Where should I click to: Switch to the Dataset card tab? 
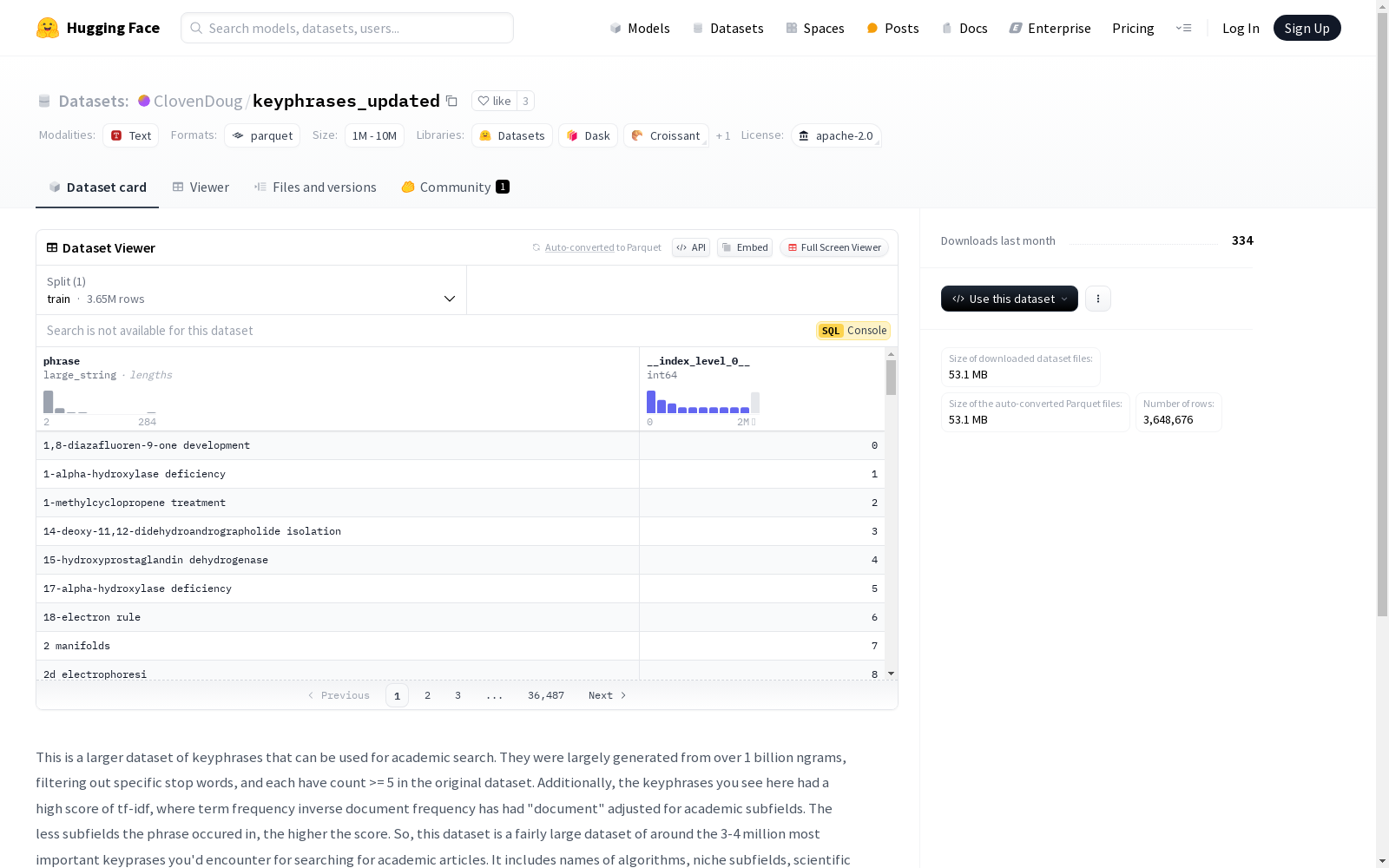(97, 187)
